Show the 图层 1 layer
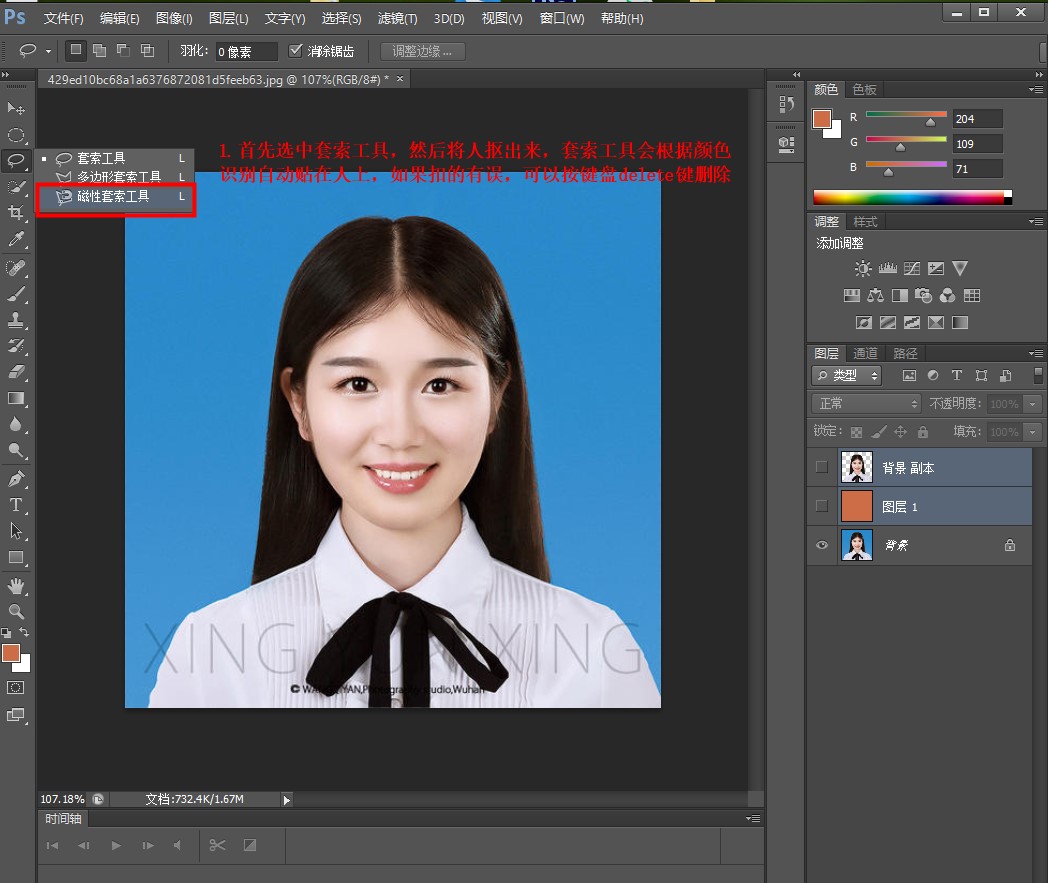The image size is (1048, 883). 822,506
